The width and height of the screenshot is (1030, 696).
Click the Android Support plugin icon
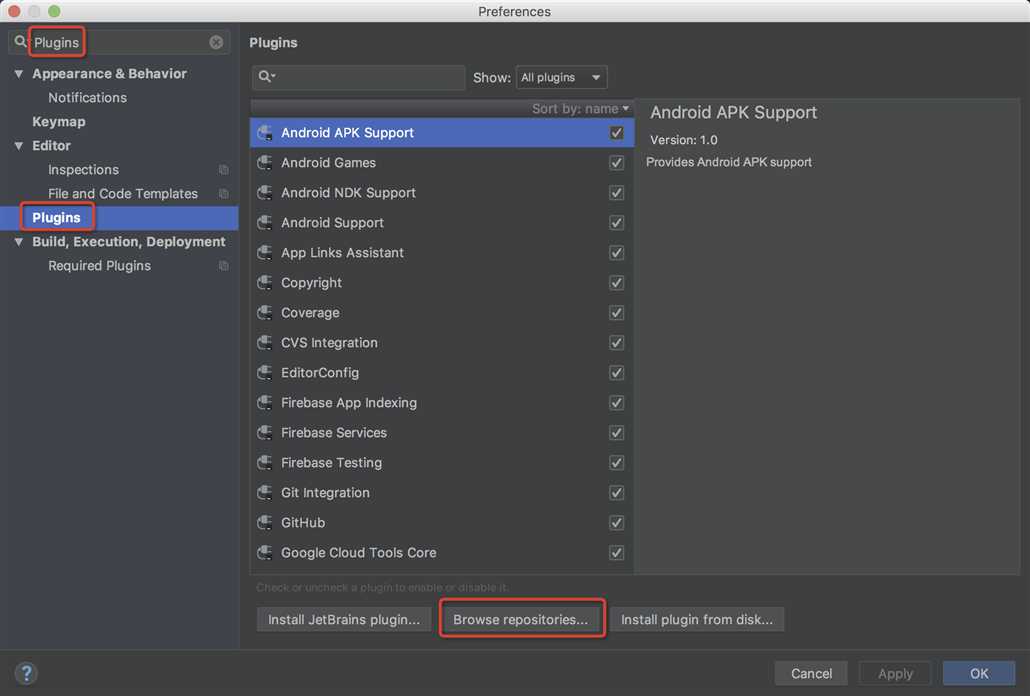[x=265, y=223]
